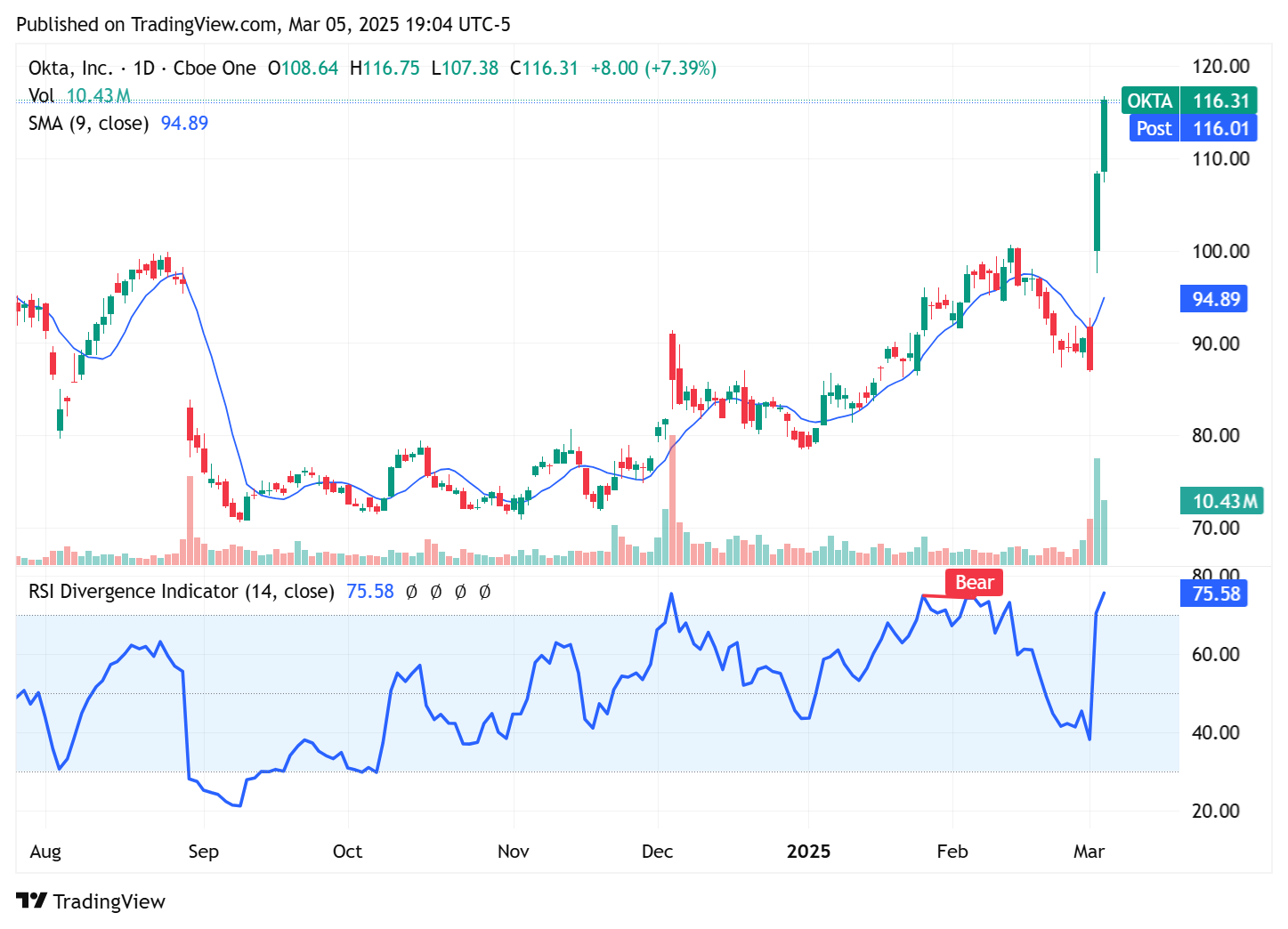1288x929 pixels.
Task: Click the blue 94.89 SMA price flag
Action: (1213, 298)
